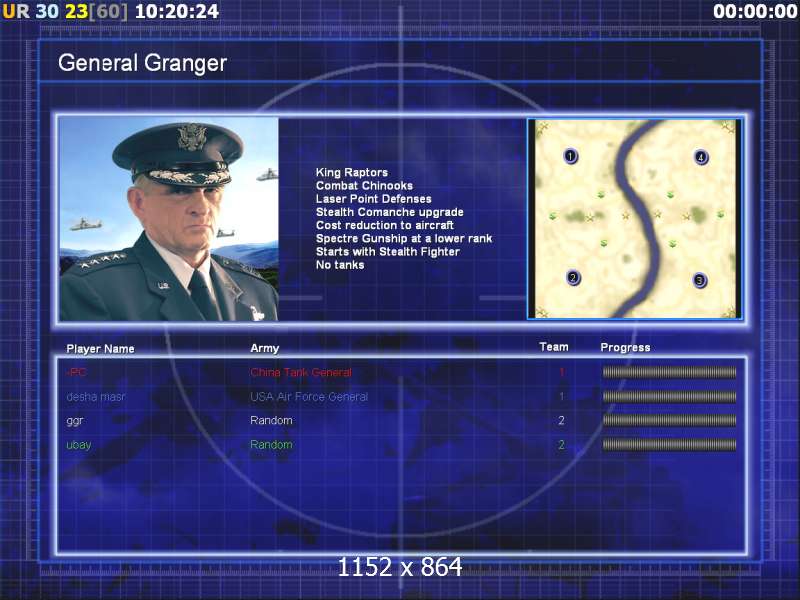The image size is (800, 600).
Task: Click the team number in desha masr's row
Action: 562,396
